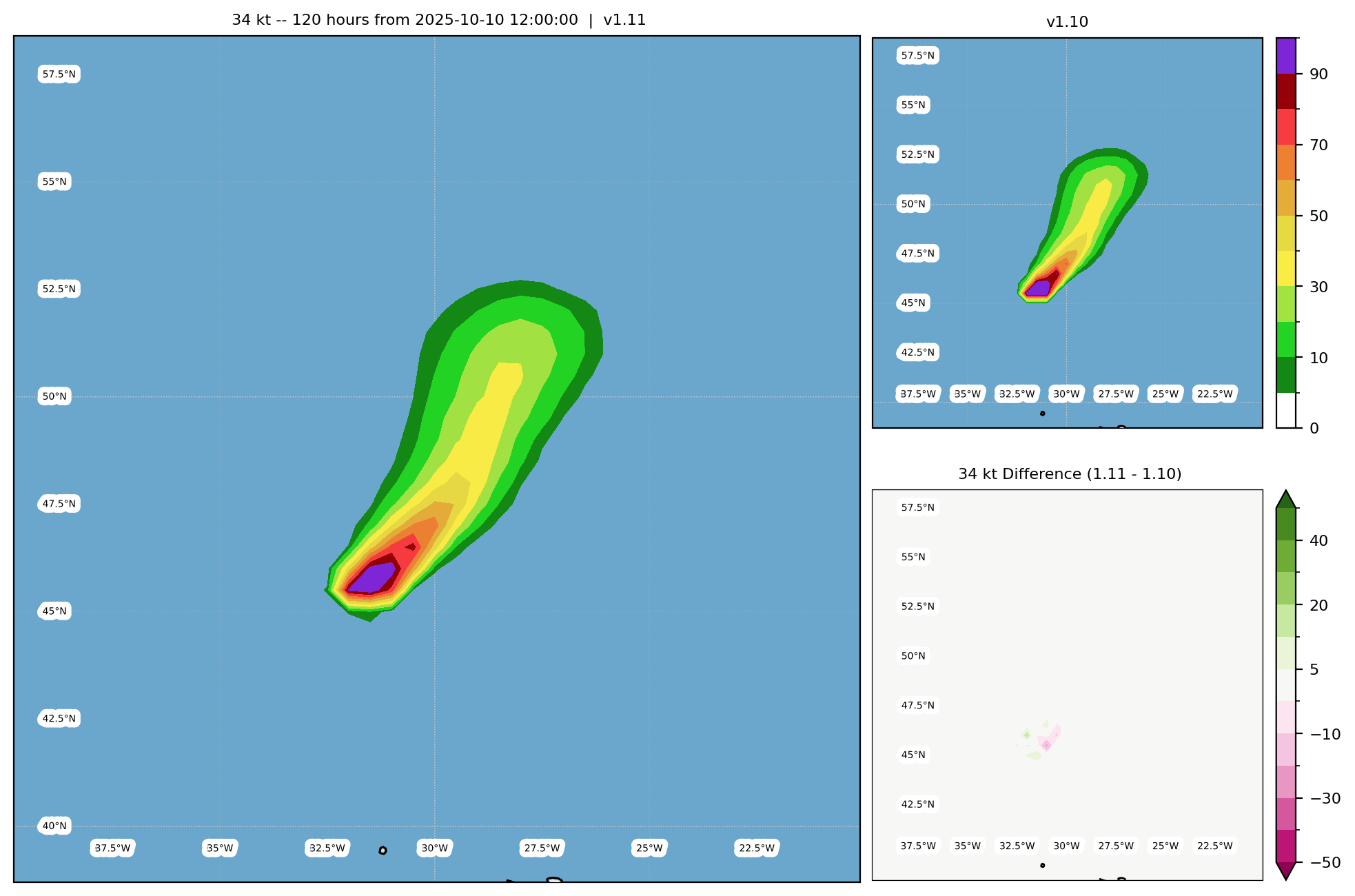The height and width of the screenshot is (896, 1355).
Task: Click the 52.5°N label on the main map
Action: point(59,289)
